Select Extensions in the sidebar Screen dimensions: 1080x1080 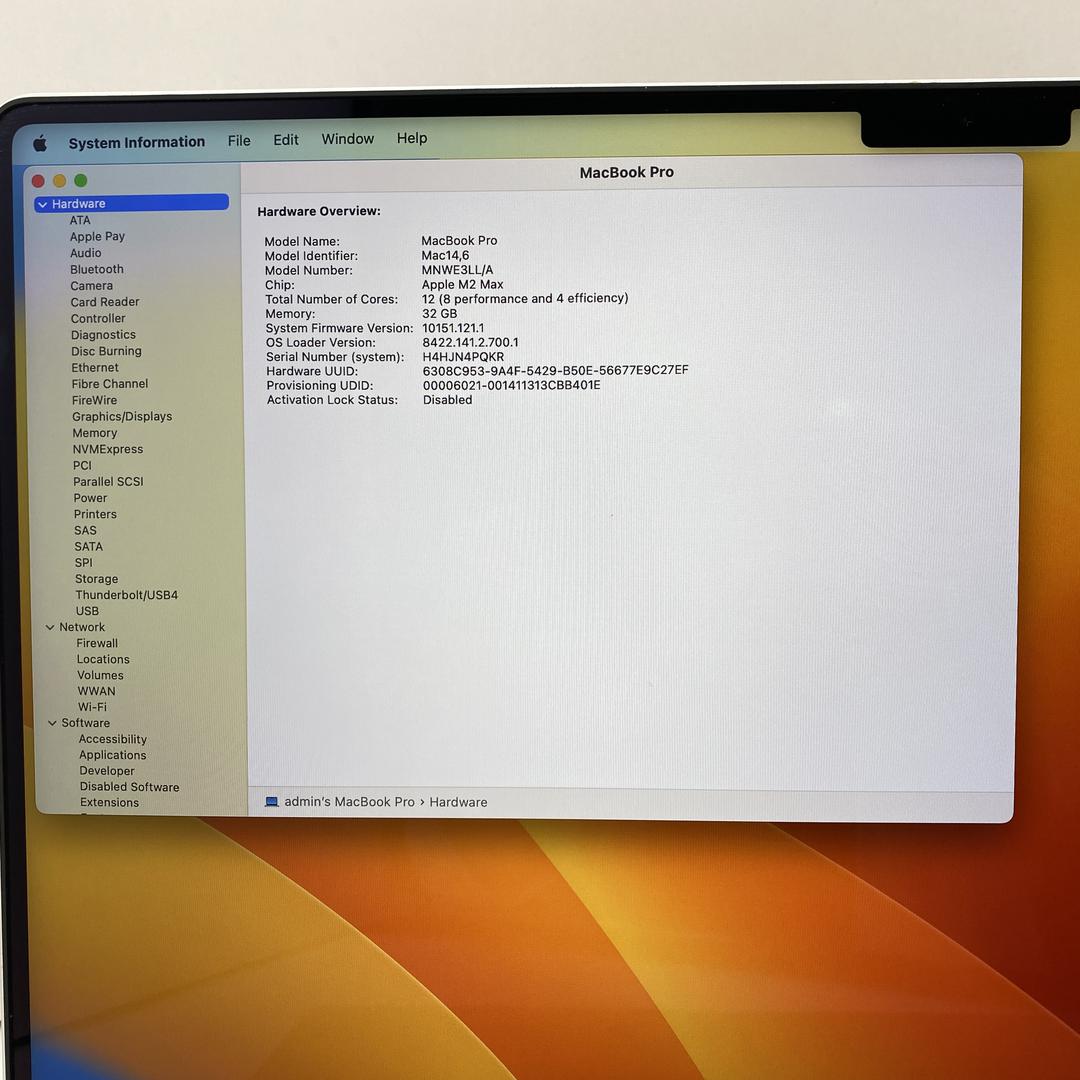110,803
